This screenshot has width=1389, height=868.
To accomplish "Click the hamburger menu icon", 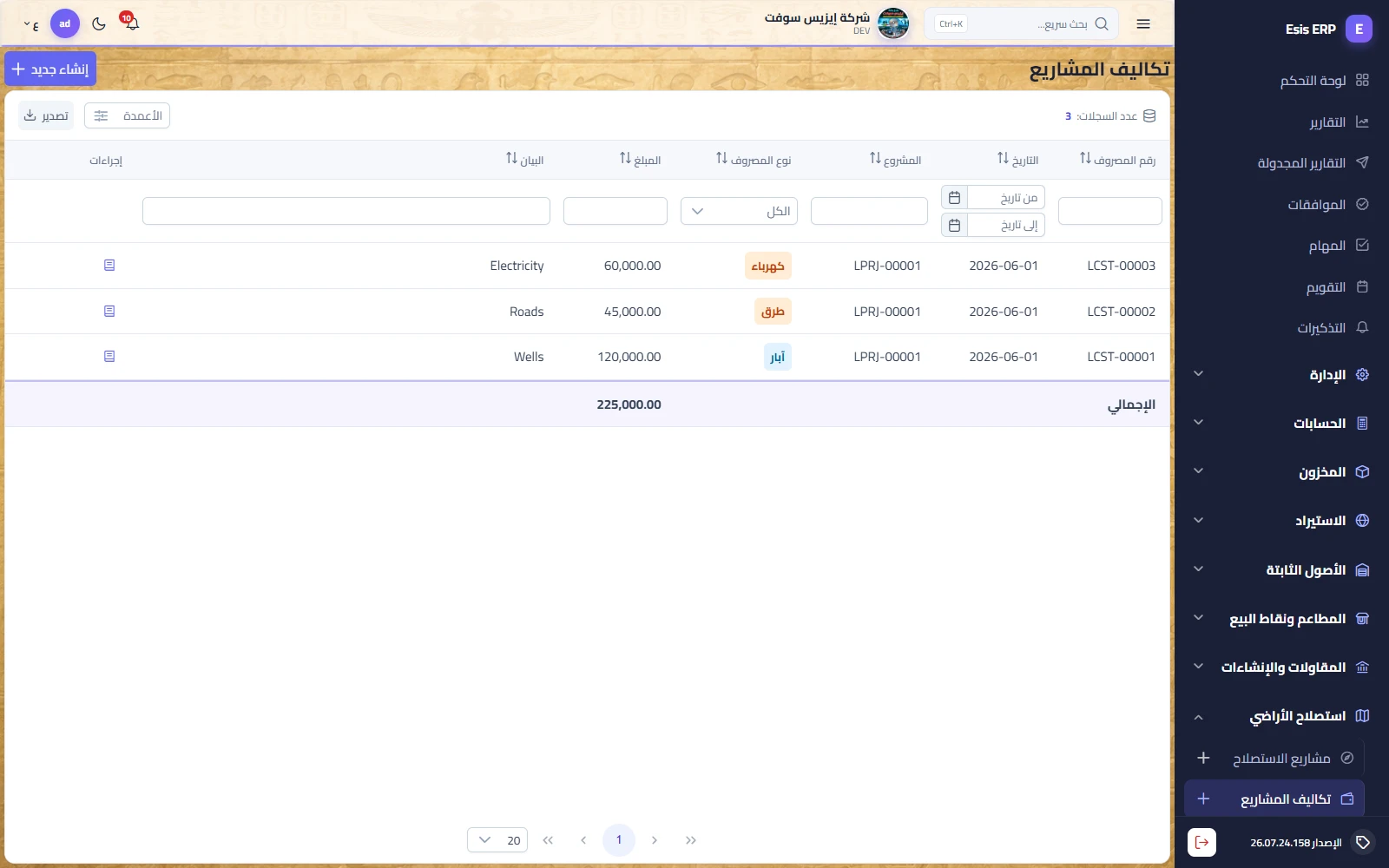I will pyautogui.click(x=1143, y=23).
